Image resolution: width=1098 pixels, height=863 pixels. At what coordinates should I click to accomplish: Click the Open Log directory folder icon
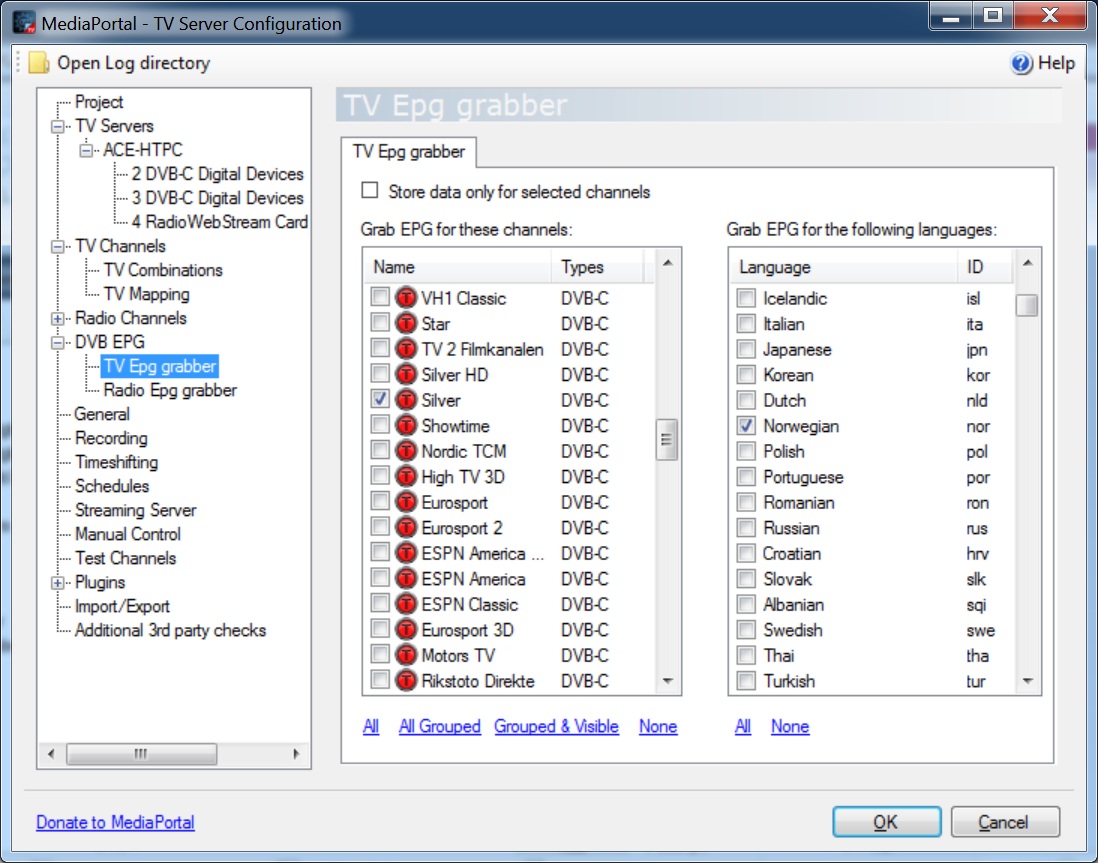point(39,63)
